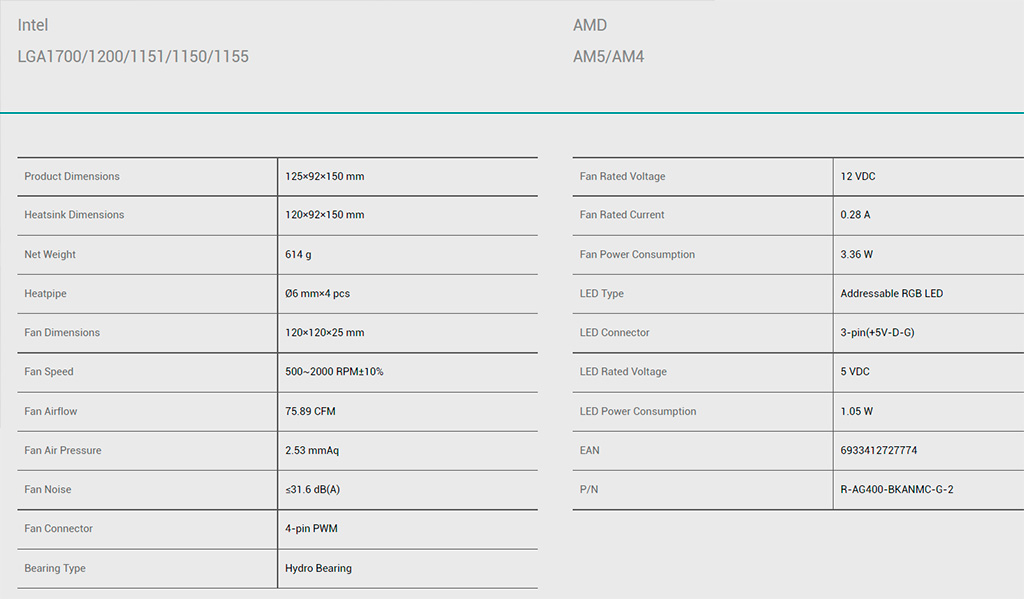1024x599 pixels.
Task: Click the Hydro Bearing value
Action: pyautogui.click(x=318, y=569)
